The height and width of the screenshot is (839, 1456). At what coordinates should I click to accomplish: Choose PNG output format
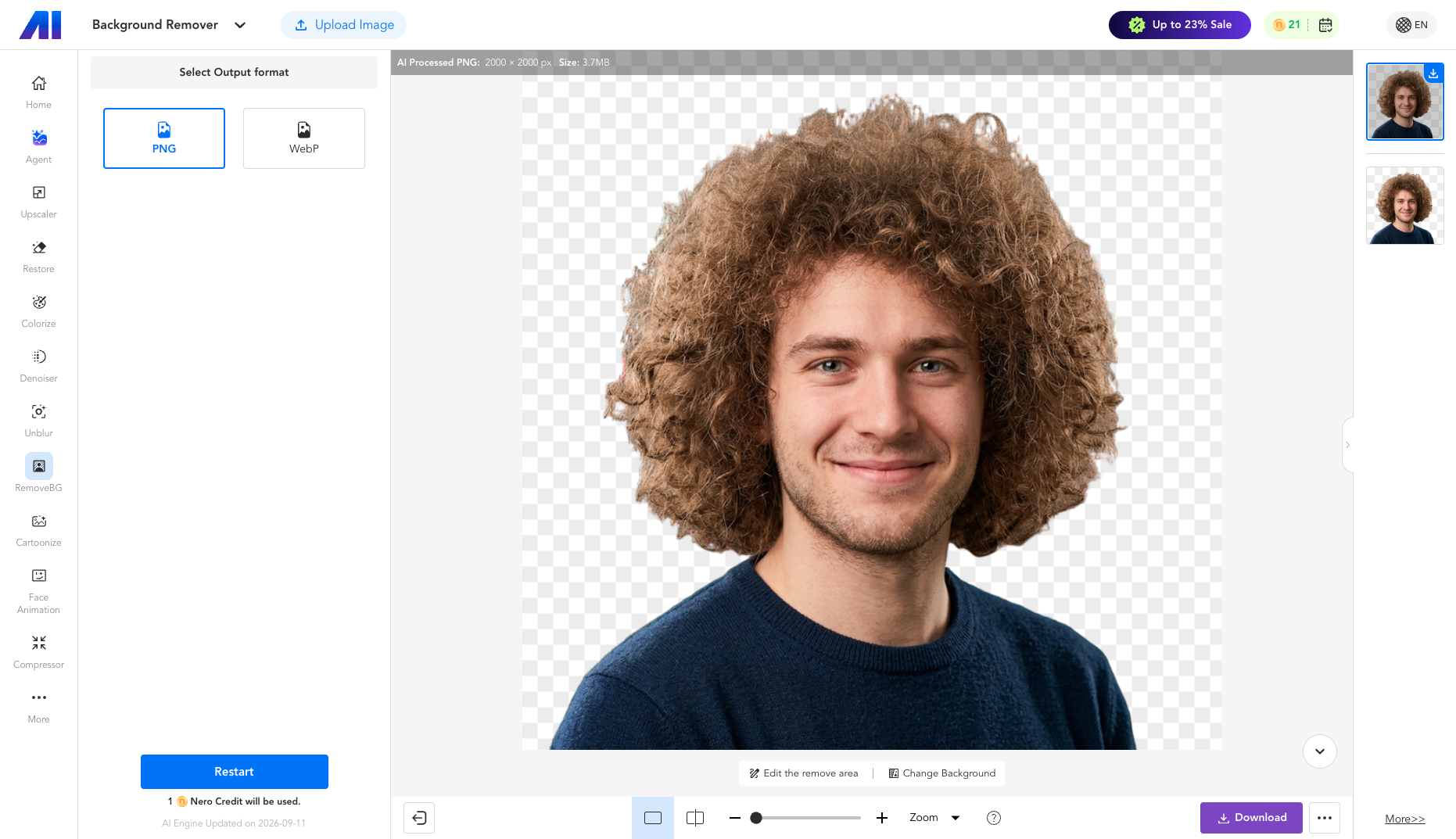164,138
